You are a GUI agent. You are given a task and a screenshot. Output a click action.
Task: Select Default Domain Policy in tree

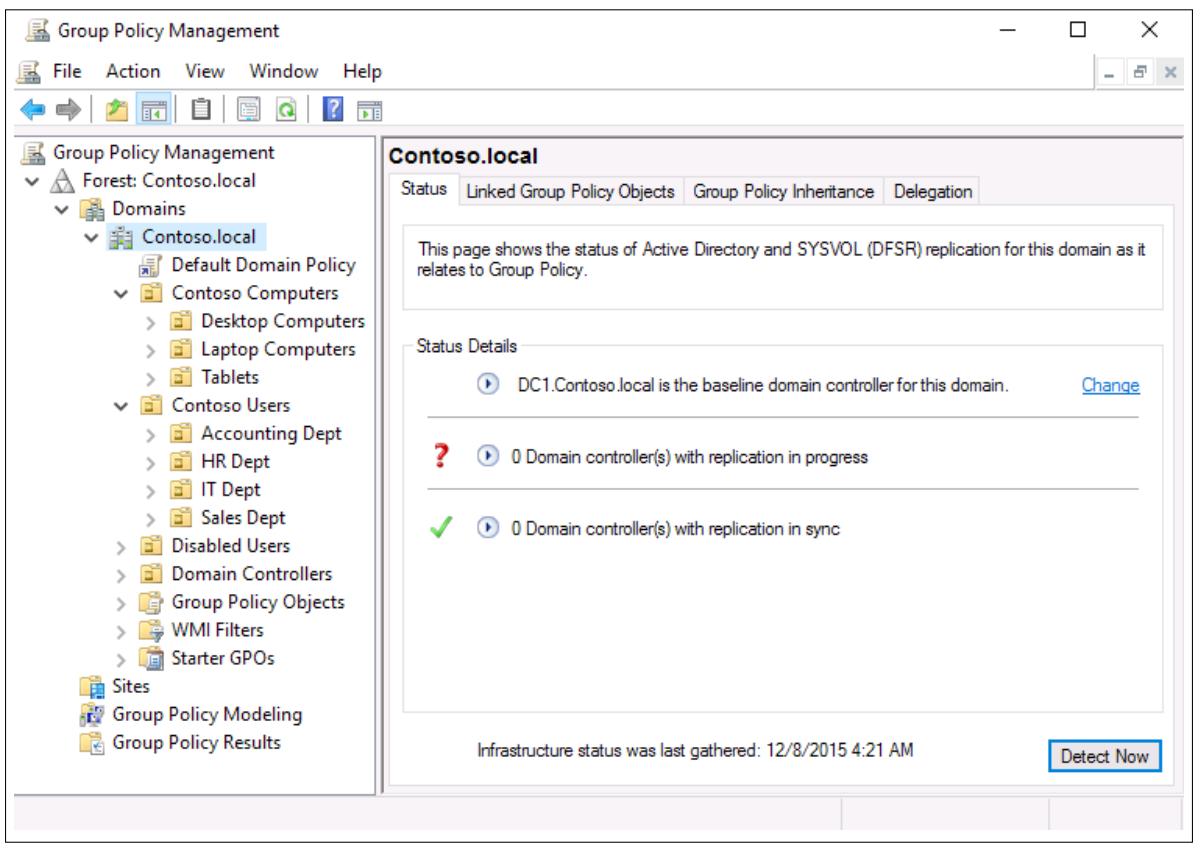(x=263, y=265)
